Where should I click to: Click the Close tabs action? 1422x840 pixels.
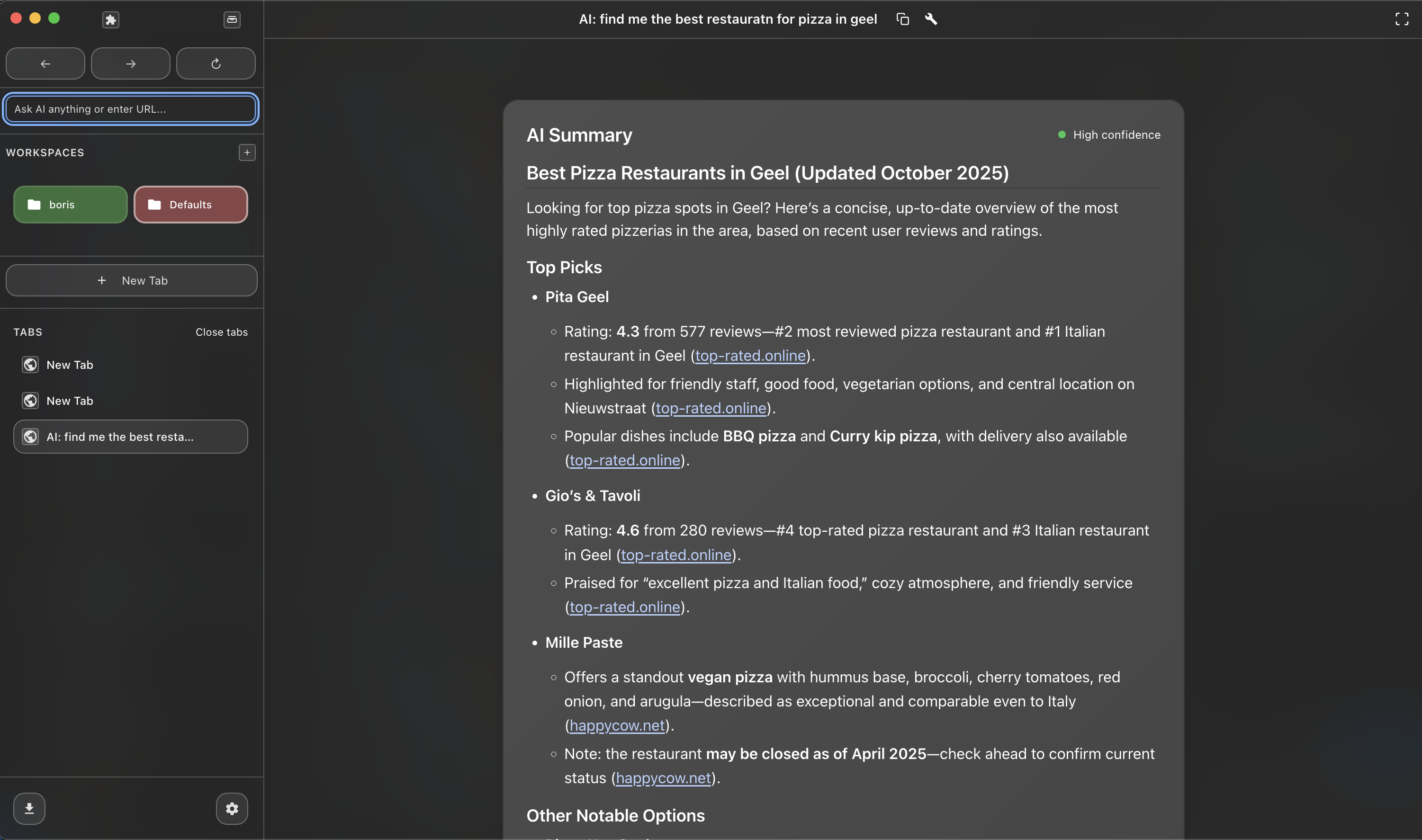tap(221, 332)
